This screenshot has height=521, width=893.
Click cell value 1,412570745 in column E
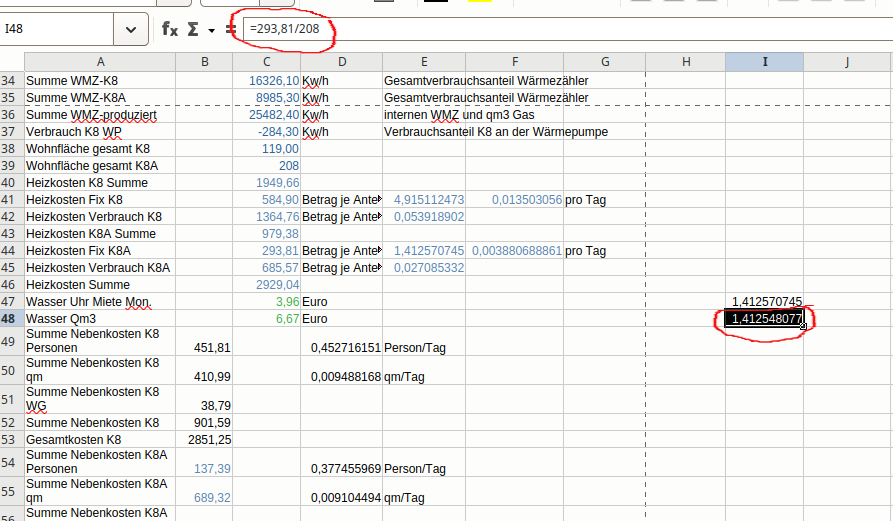(x=424, y=251)
